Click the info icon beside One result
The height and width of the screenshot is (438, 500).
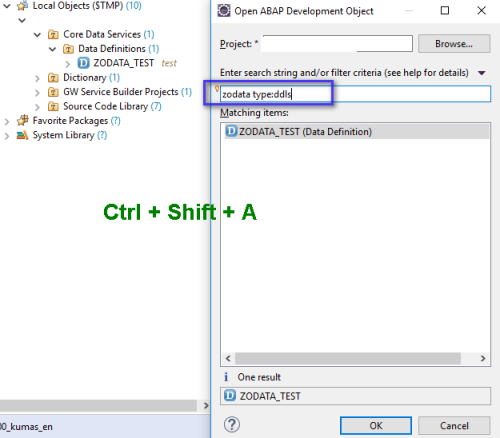point(226,377)
